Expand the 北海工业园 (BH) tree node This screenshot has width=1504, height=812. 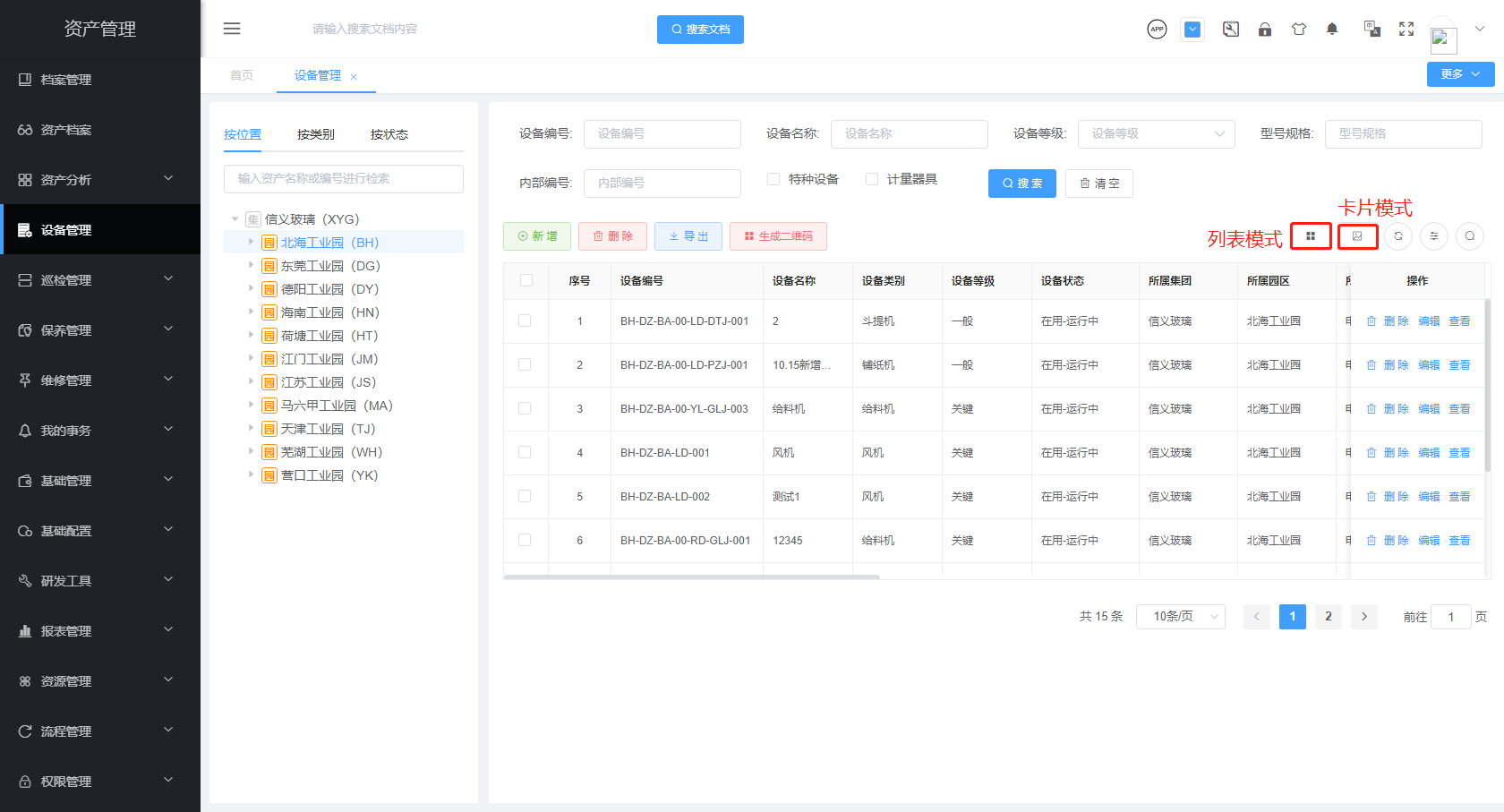[x=251, y=242]
